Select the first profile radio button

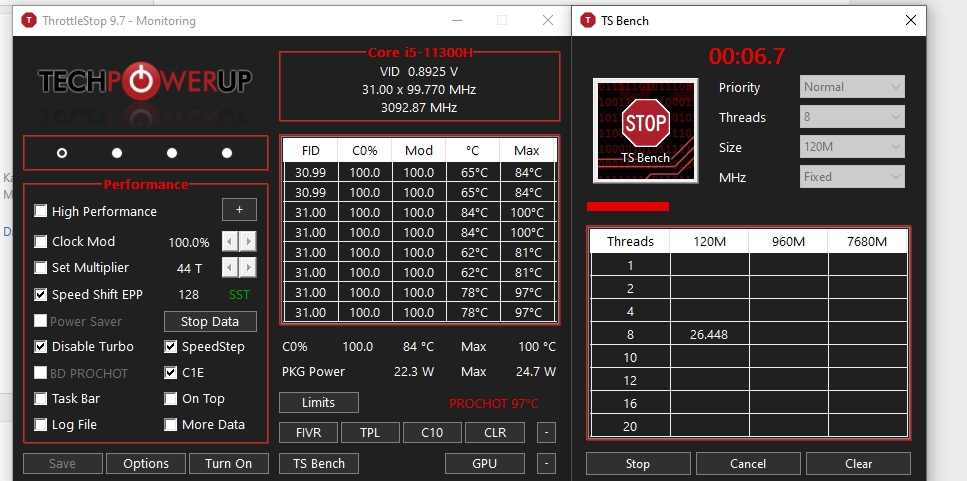point(62,153)
